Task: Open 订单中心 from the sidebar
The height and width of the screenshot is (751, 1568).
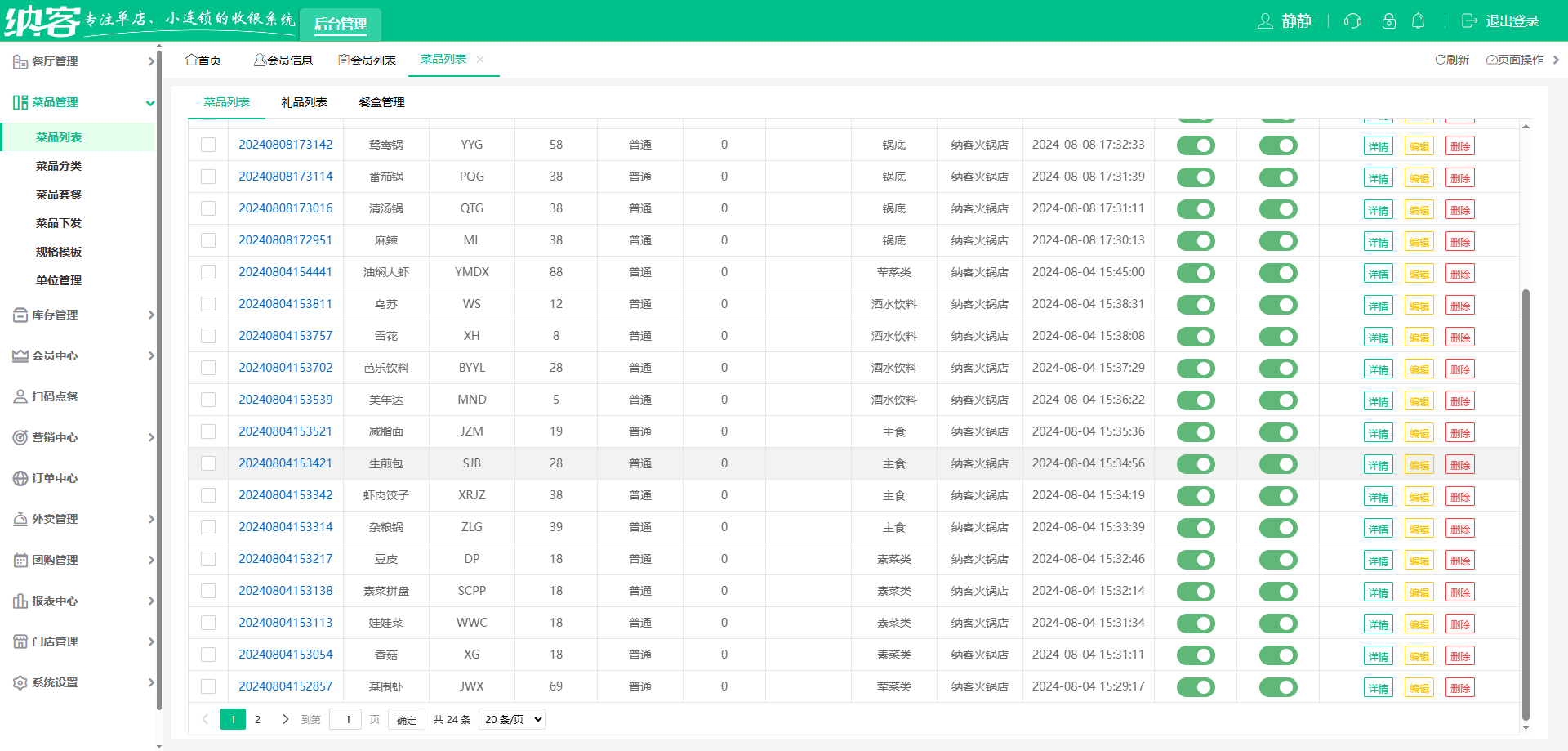Action: (x=55, y=478)
